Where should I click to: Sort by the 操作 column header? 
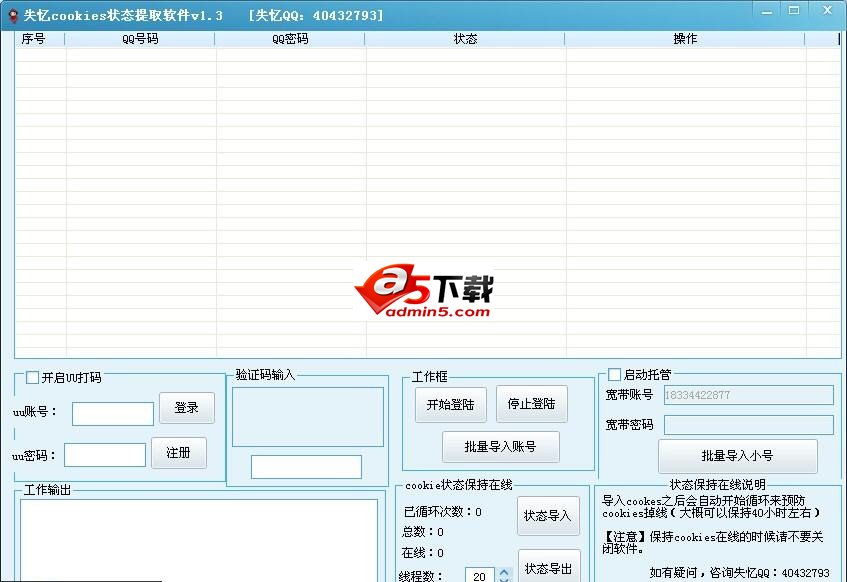tap(685, 39)
